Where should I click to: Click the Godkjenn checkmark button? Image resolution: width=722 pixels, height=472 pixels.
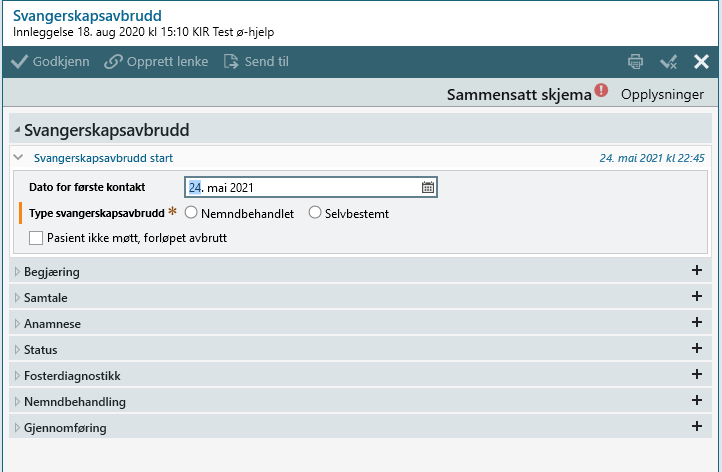[x=50, y=62]
